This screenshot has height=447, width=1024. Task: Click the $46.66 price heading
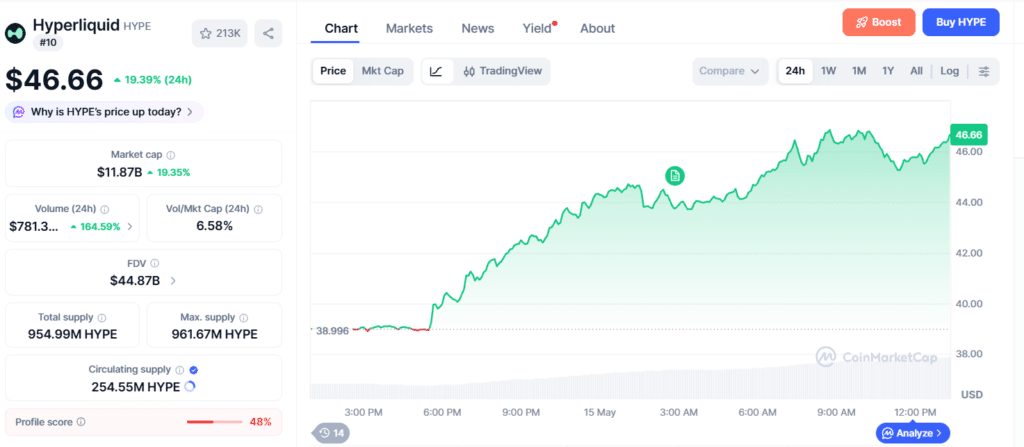point(54,80)
